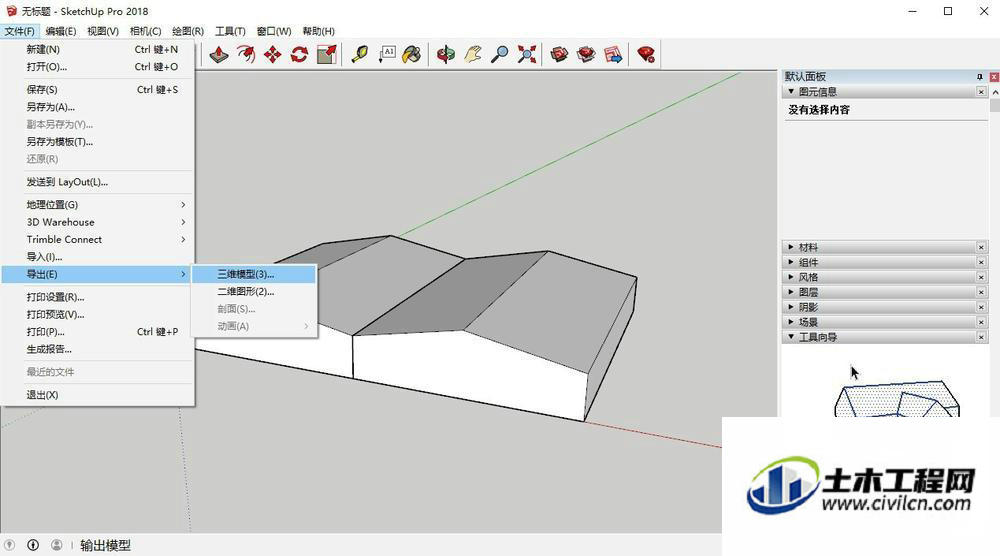Click 打印设置(R)... menu entry
Viewport: 1000px width, 556px height.
point(97,296)
